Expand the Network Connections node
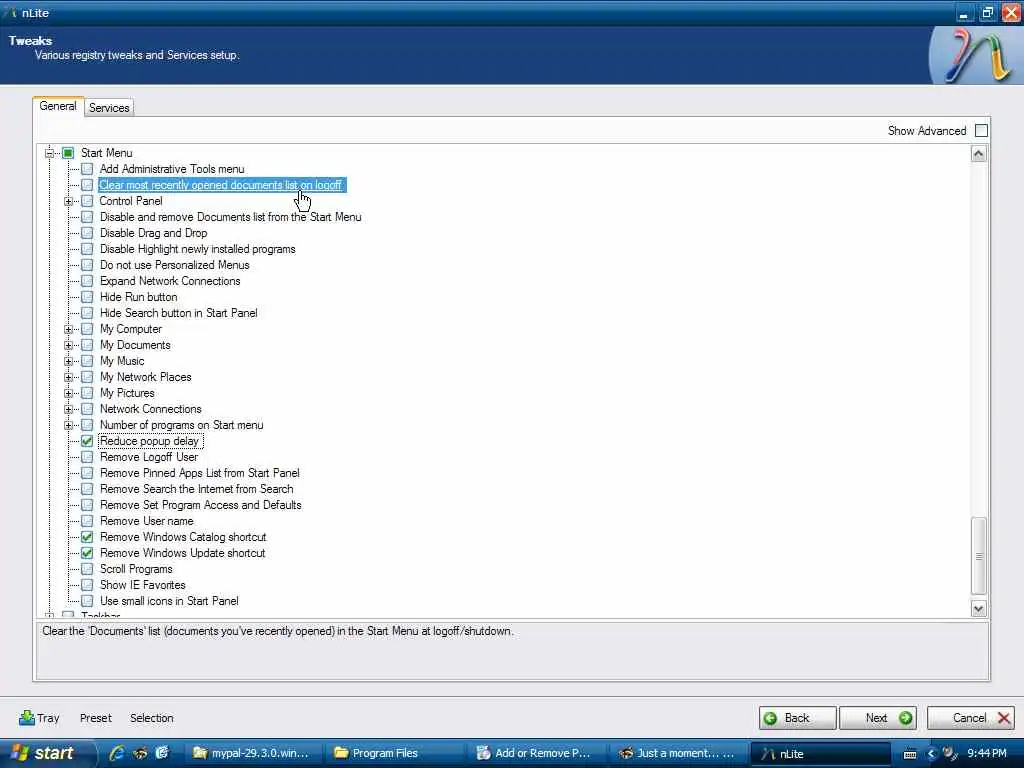The height and width of the screenshot is (768, 1024). coord(69,409)
